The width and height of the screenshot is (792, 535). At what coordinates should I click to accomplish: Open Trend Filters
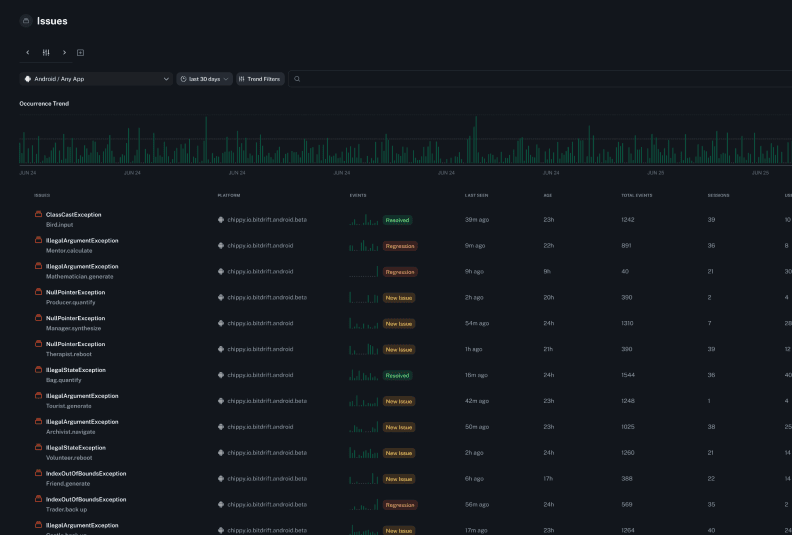pos(260,79)
